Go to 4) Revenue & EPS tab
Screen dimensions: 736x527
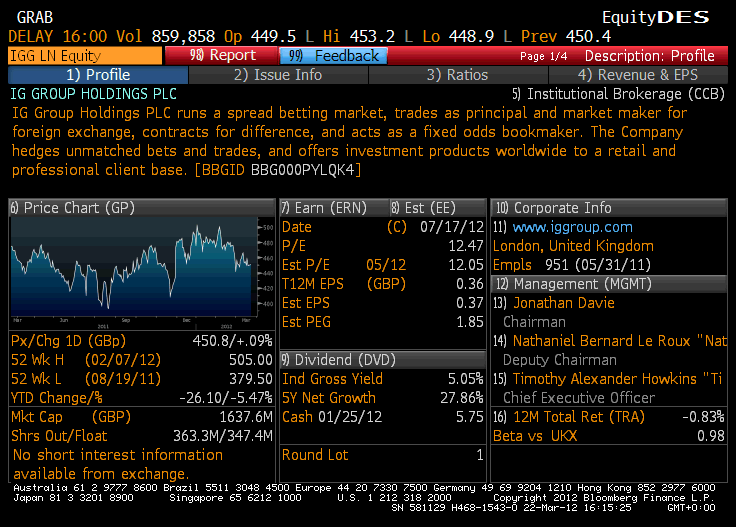pyautogui.click(x=638, y=75)
